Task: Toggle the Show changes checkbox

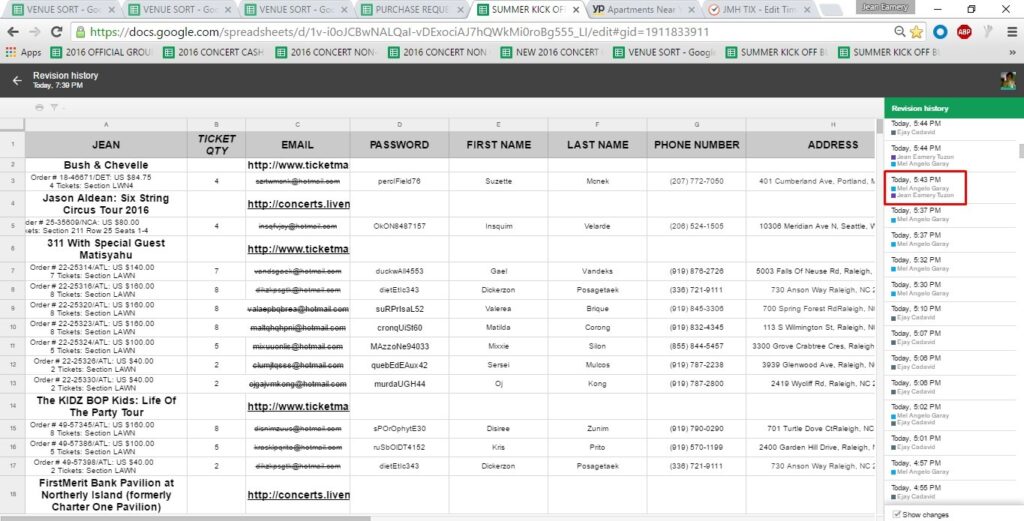Action: pyautogui.click(x=896, y=514)
